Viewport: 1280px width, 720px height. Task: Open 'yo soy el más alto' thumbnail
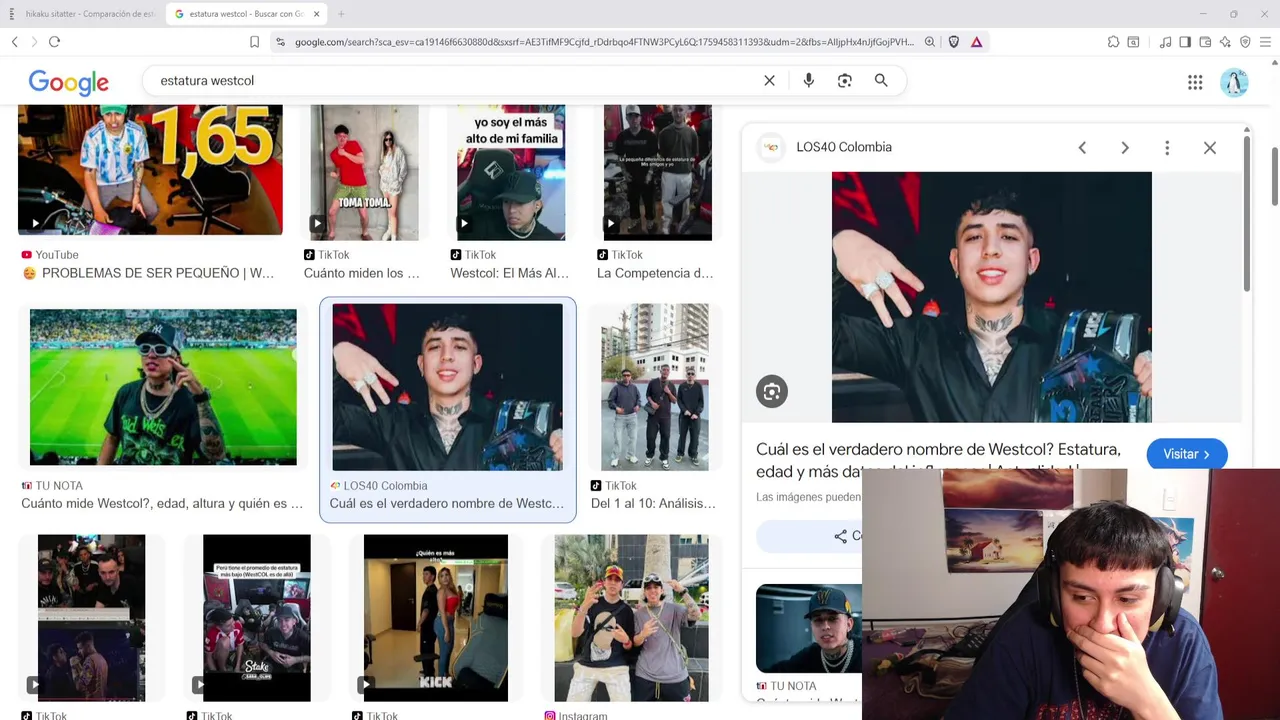click(511, 172)
